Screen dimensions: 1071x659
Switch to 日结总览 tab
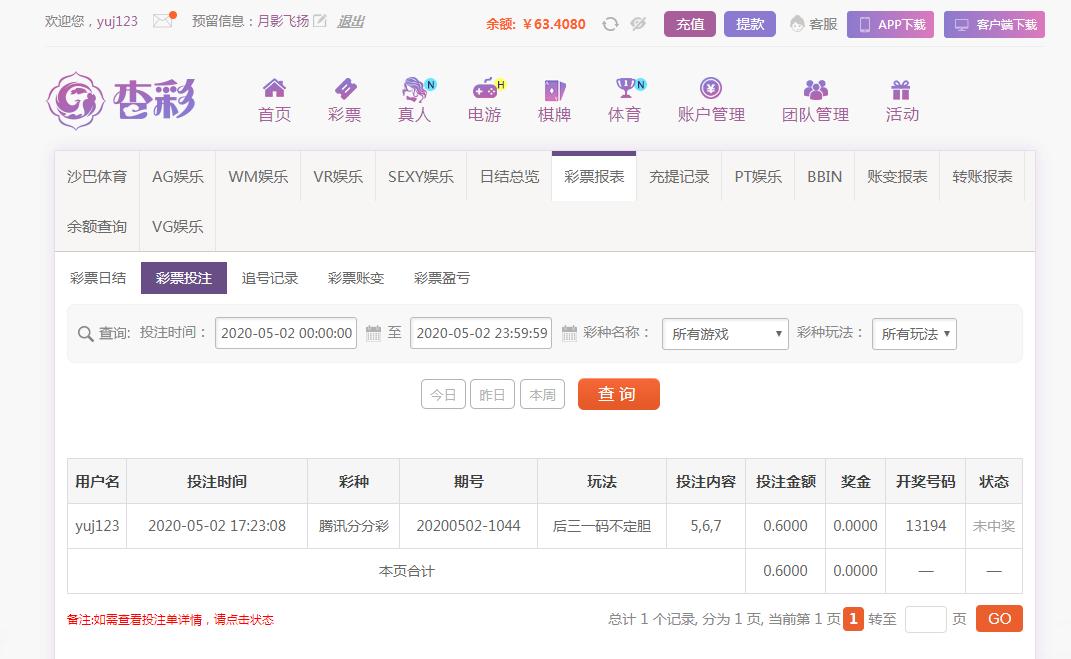click(510, 176)
